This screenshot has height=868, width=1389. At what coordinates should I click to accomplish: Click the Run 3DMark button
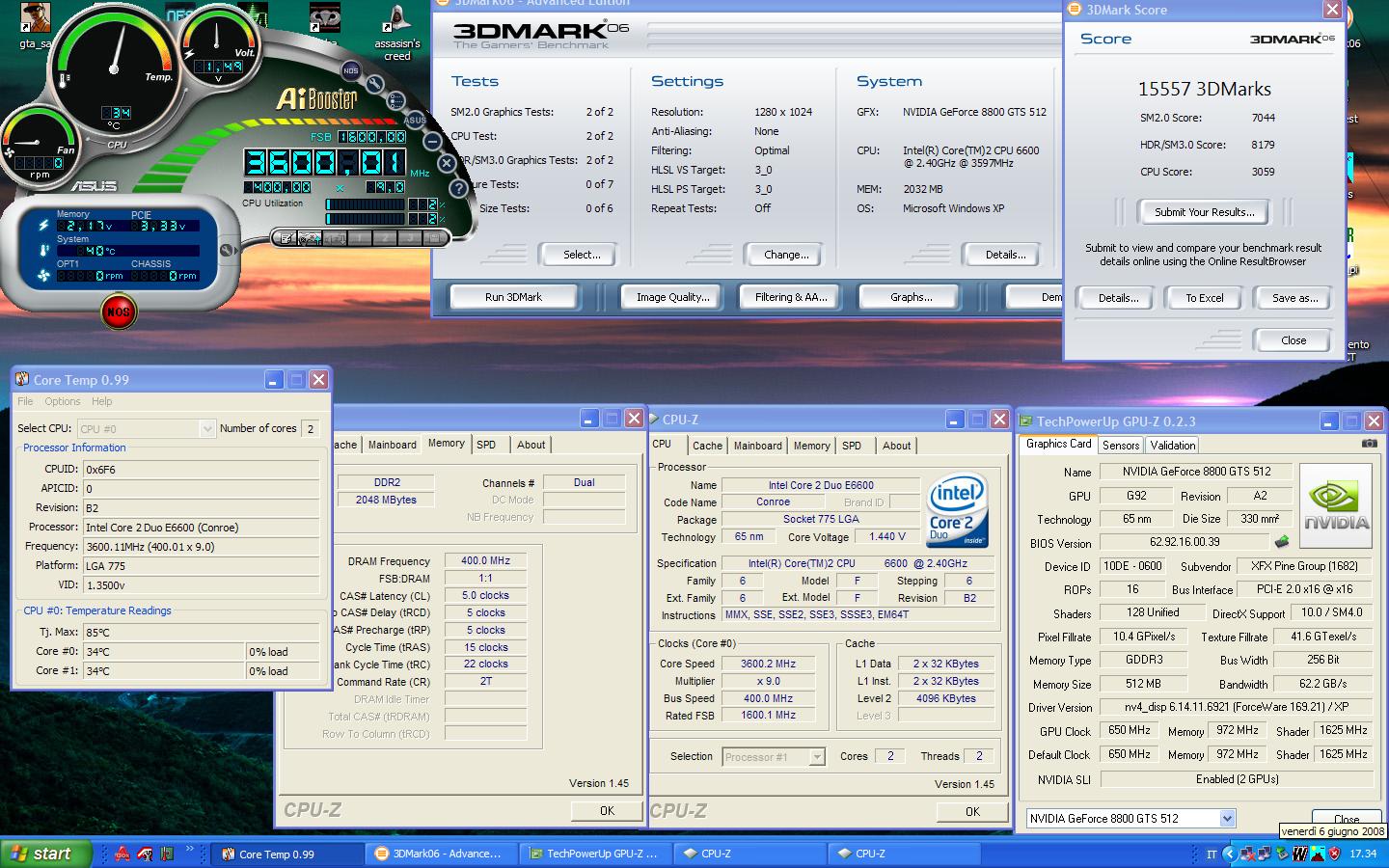tap(513, 297)
